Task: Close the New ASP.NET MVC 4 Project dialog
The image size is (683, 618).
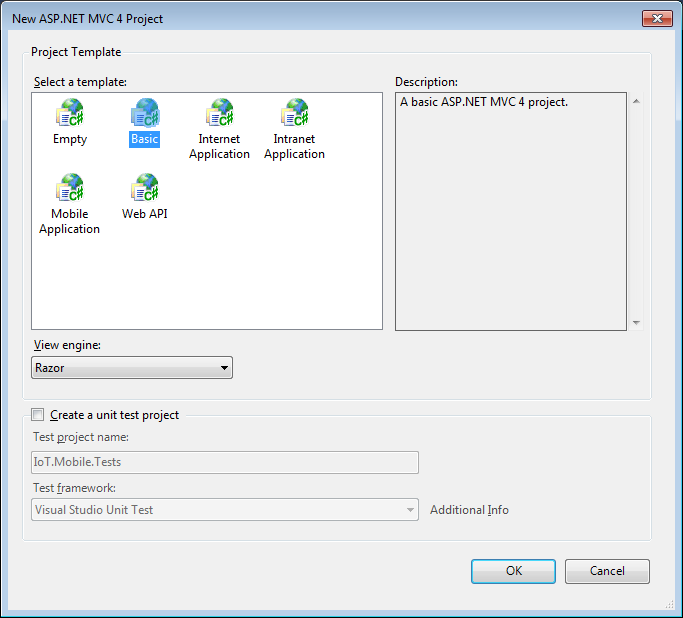Action: [x=657, y=19]
